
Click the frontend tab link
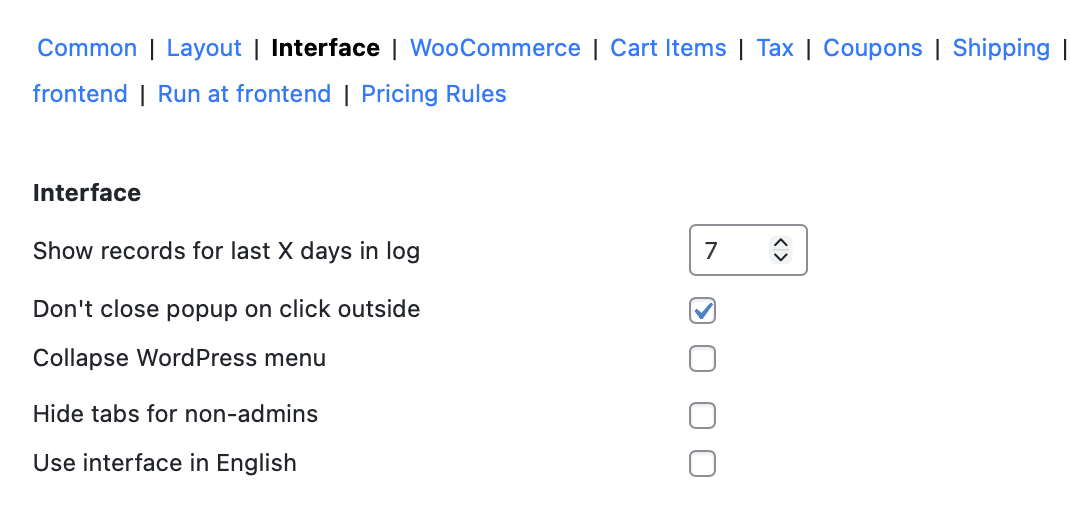[80, 94]
